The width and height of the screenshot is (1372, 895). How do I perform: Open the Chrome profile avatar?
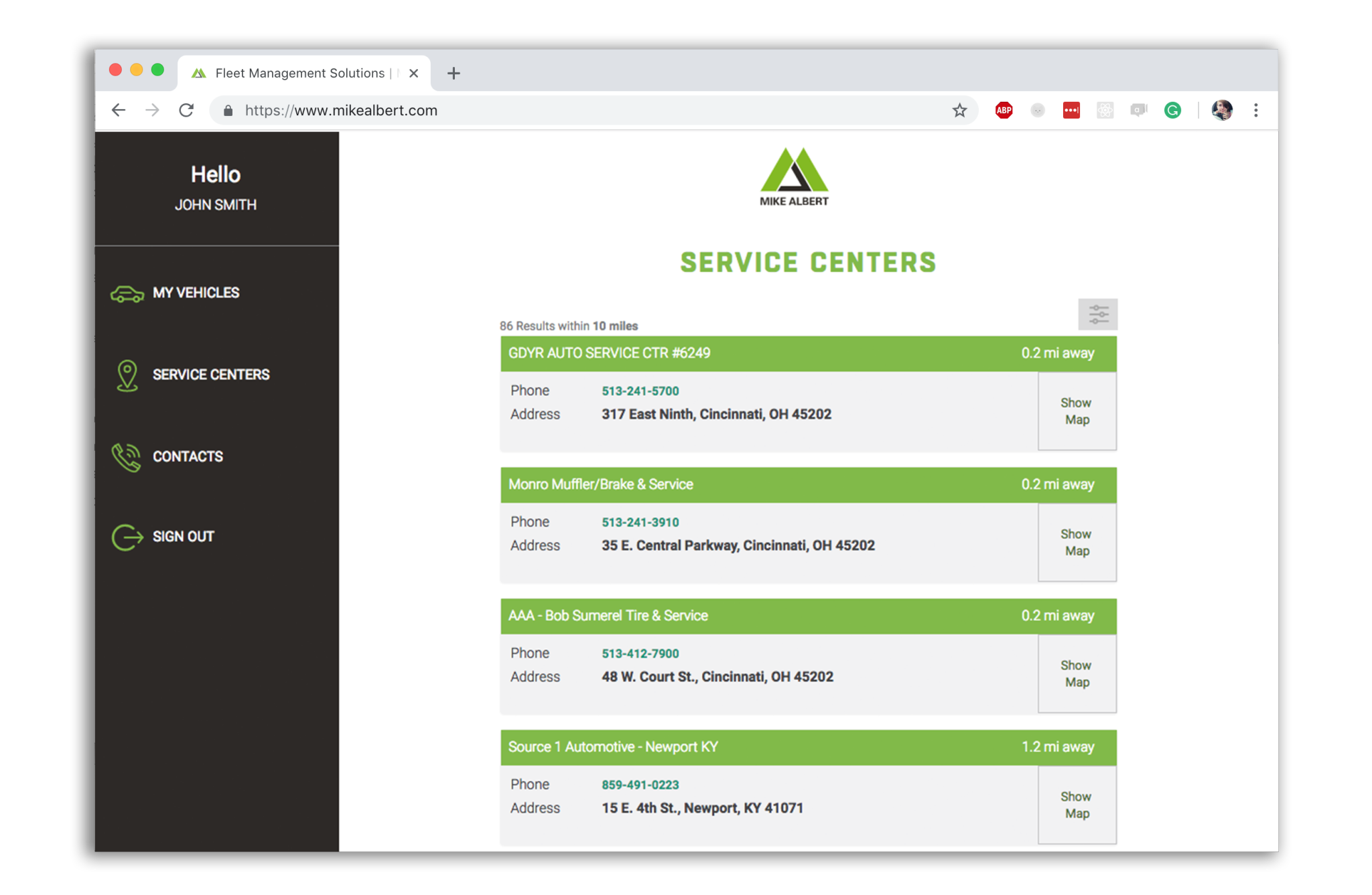(1222, 111)
